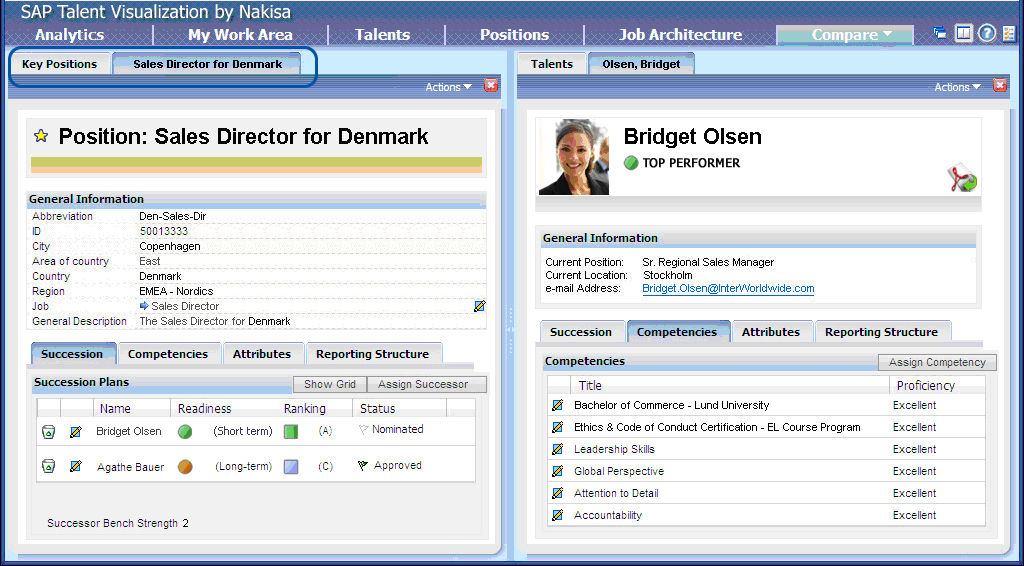Click Bridget Olsen profile photo
The width and height of the screenshot is (1024, 566).
click(574, 157)
